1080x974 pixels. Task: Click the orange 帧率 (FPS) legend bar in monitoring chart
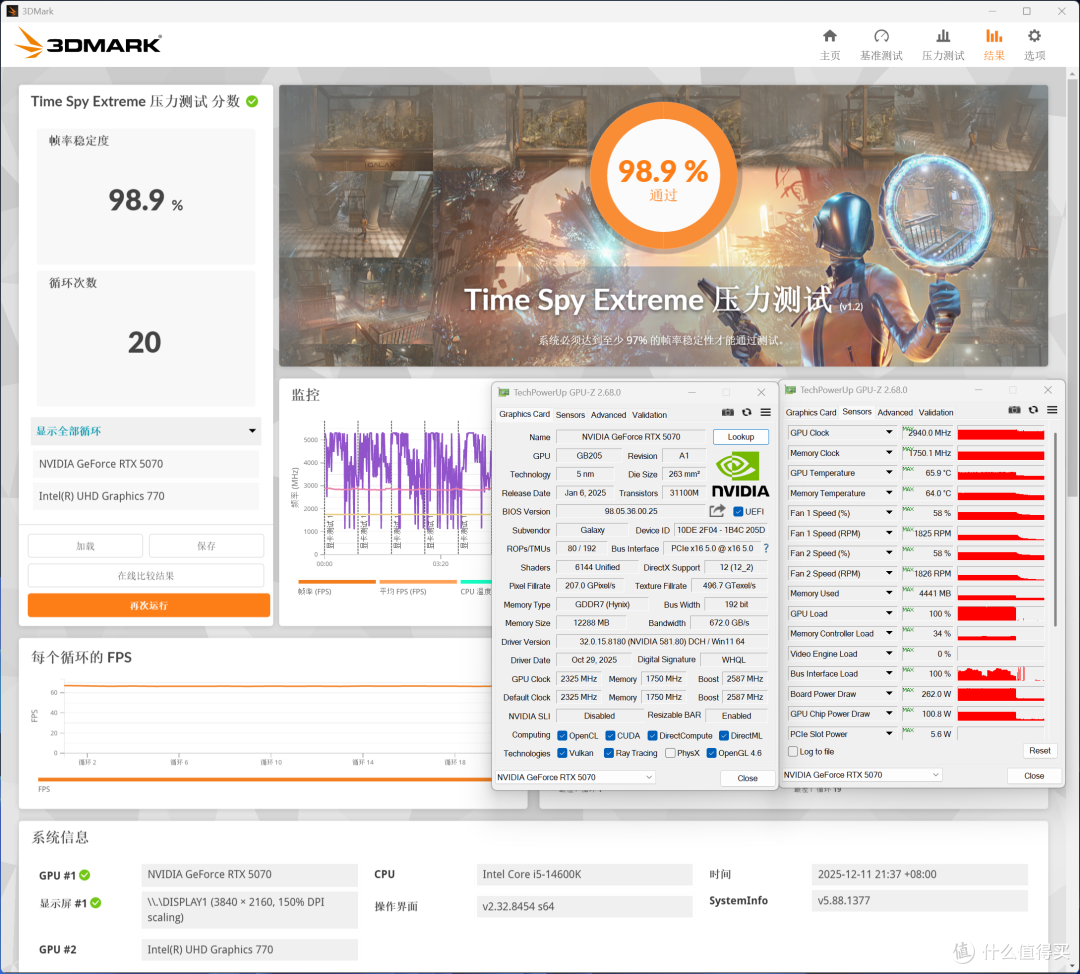(x=337, y=581)
